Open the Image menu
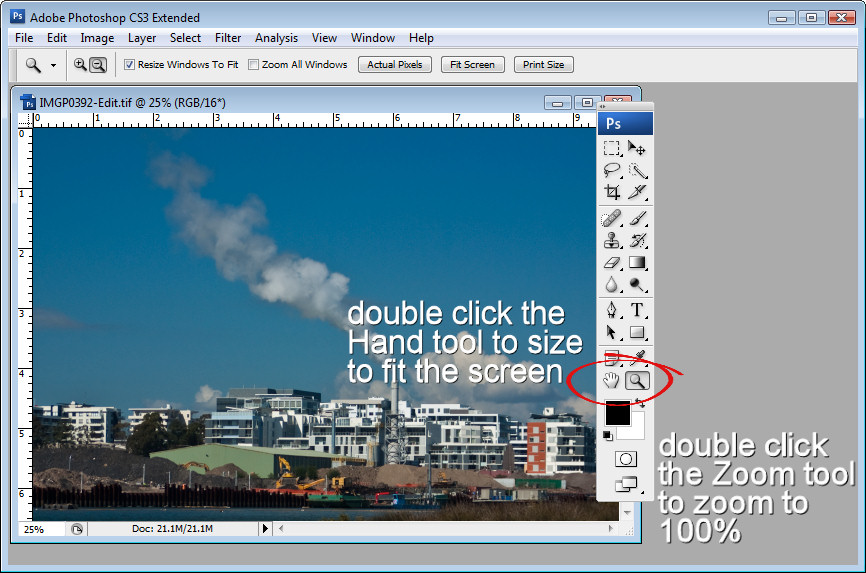 (x=97, y=38)
